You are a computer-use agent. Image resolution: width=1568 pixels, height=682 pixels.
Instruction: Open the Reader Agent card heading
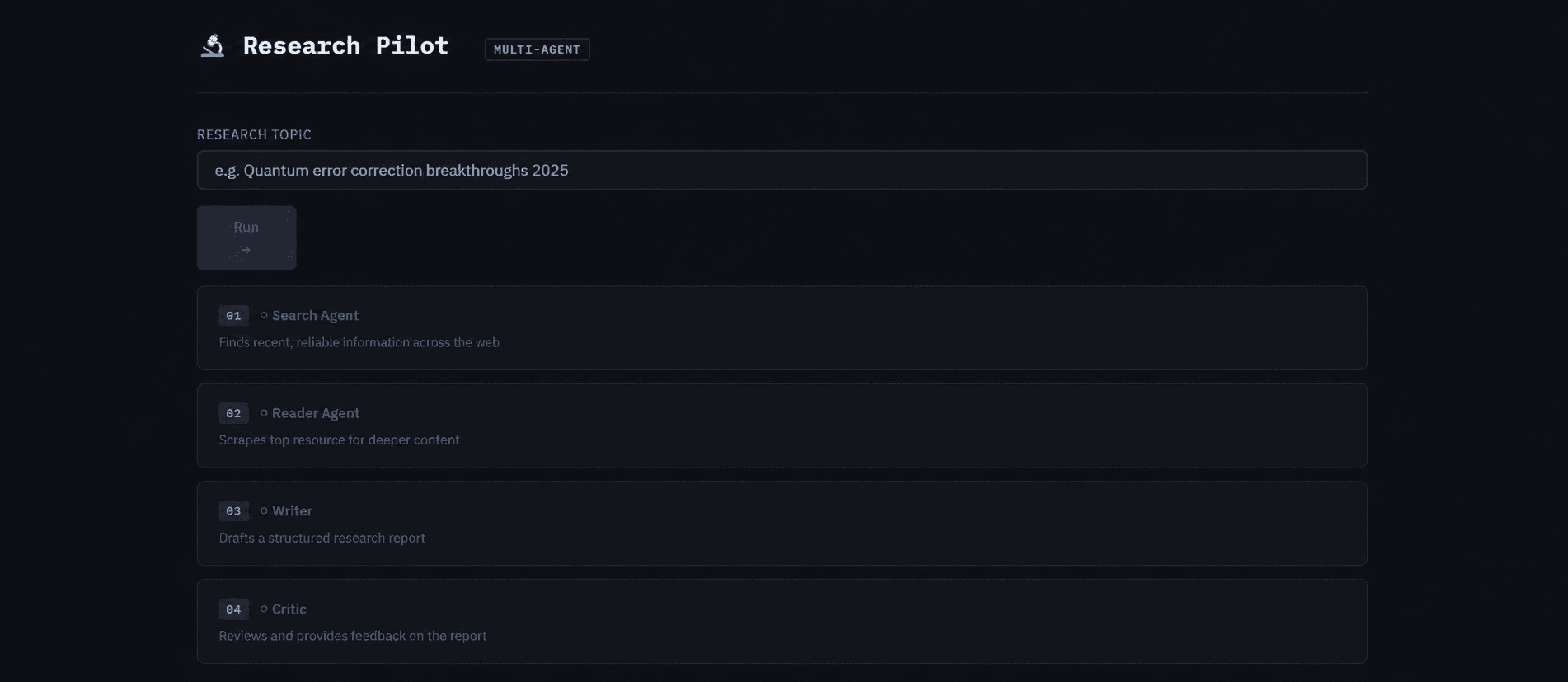[x=316, y=413]
